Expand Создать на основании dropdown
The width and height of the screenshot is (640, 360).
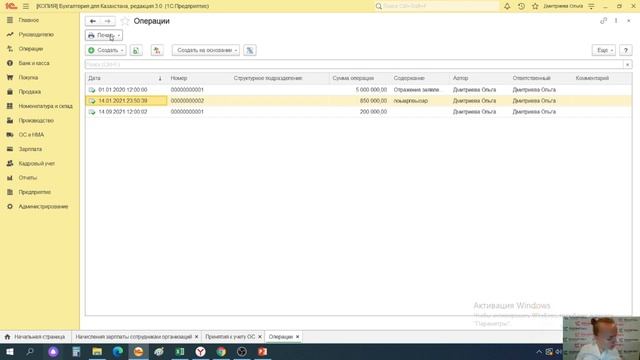pyautogui.click(x=206, y=50)
